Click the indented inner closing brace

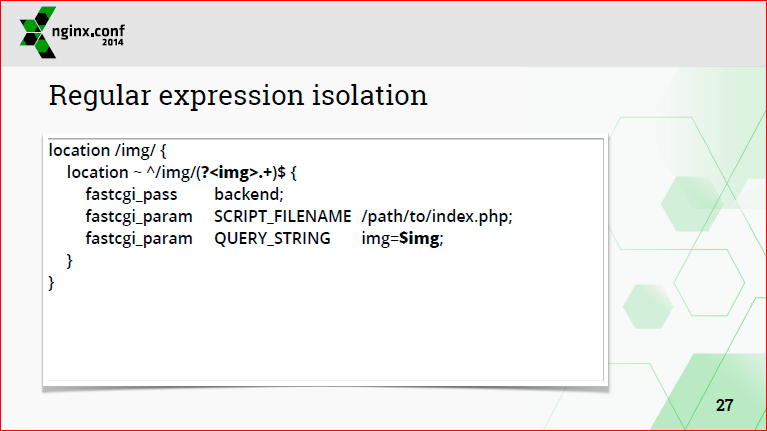point(70,261)
